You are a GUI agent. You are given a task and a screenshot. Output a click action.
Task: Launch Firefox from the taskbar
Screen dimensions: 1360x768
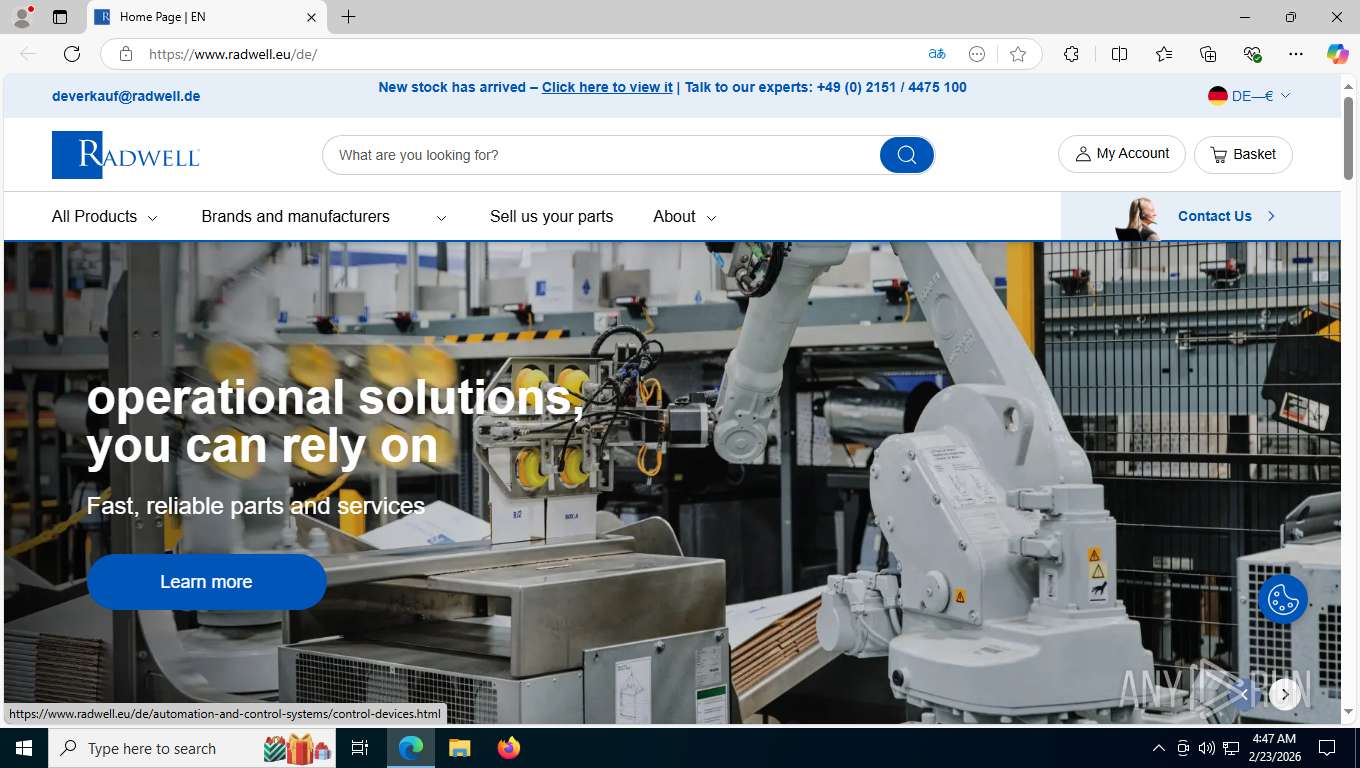[509, 748]
